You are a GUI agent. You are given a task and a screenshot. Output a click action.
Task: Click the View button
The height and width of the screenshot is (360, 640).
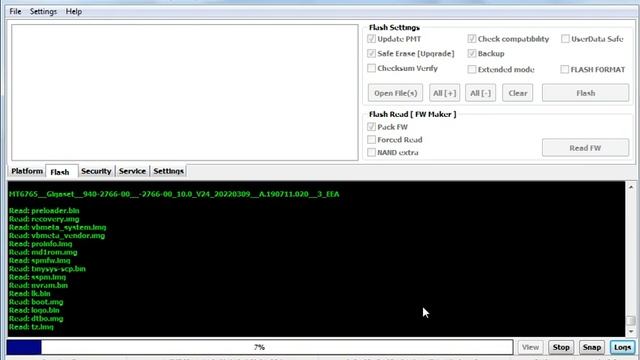(530, 347)
